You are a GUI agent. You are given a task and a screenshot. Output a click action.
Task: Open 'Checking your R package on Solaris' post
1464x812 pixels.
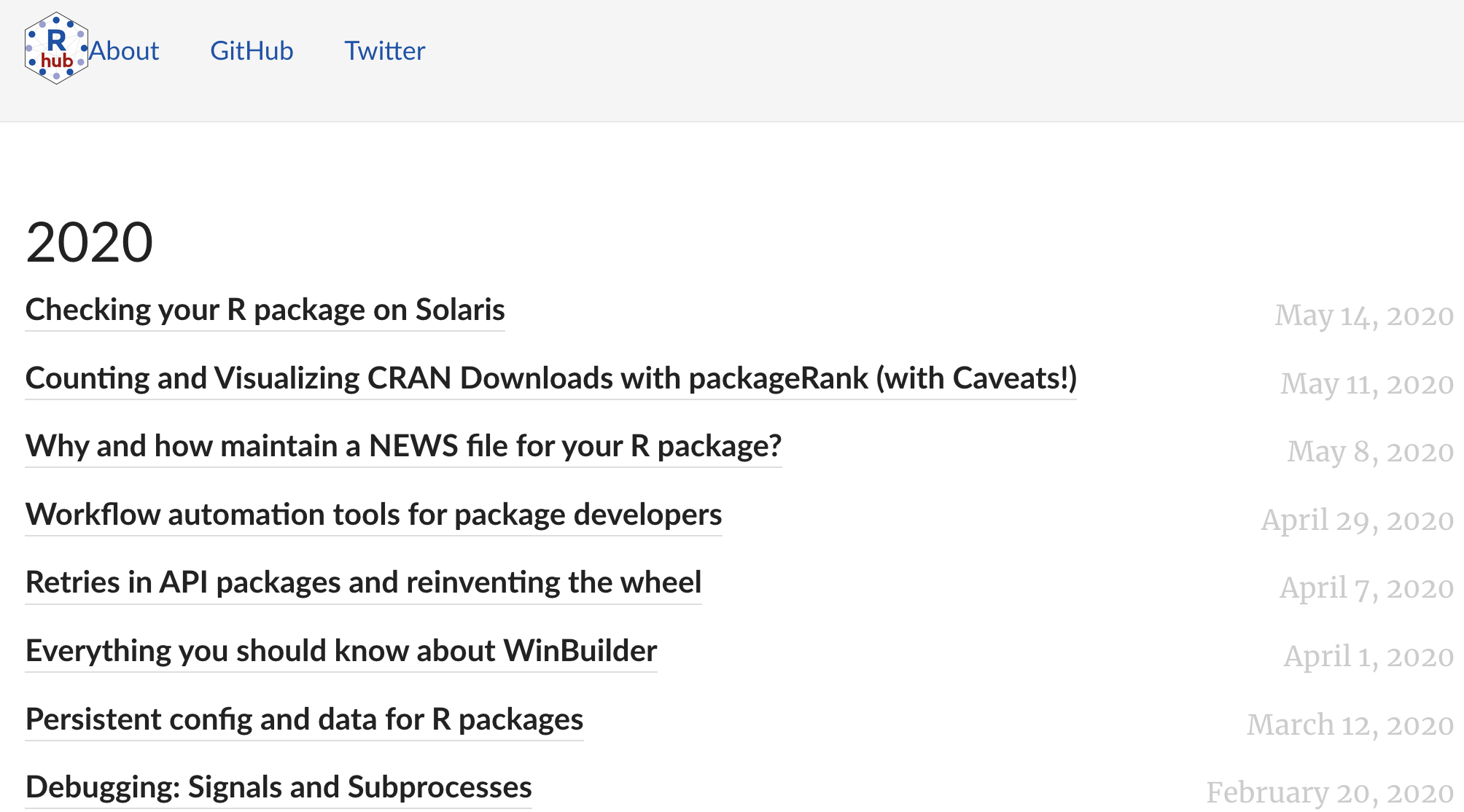coord(265,310)
